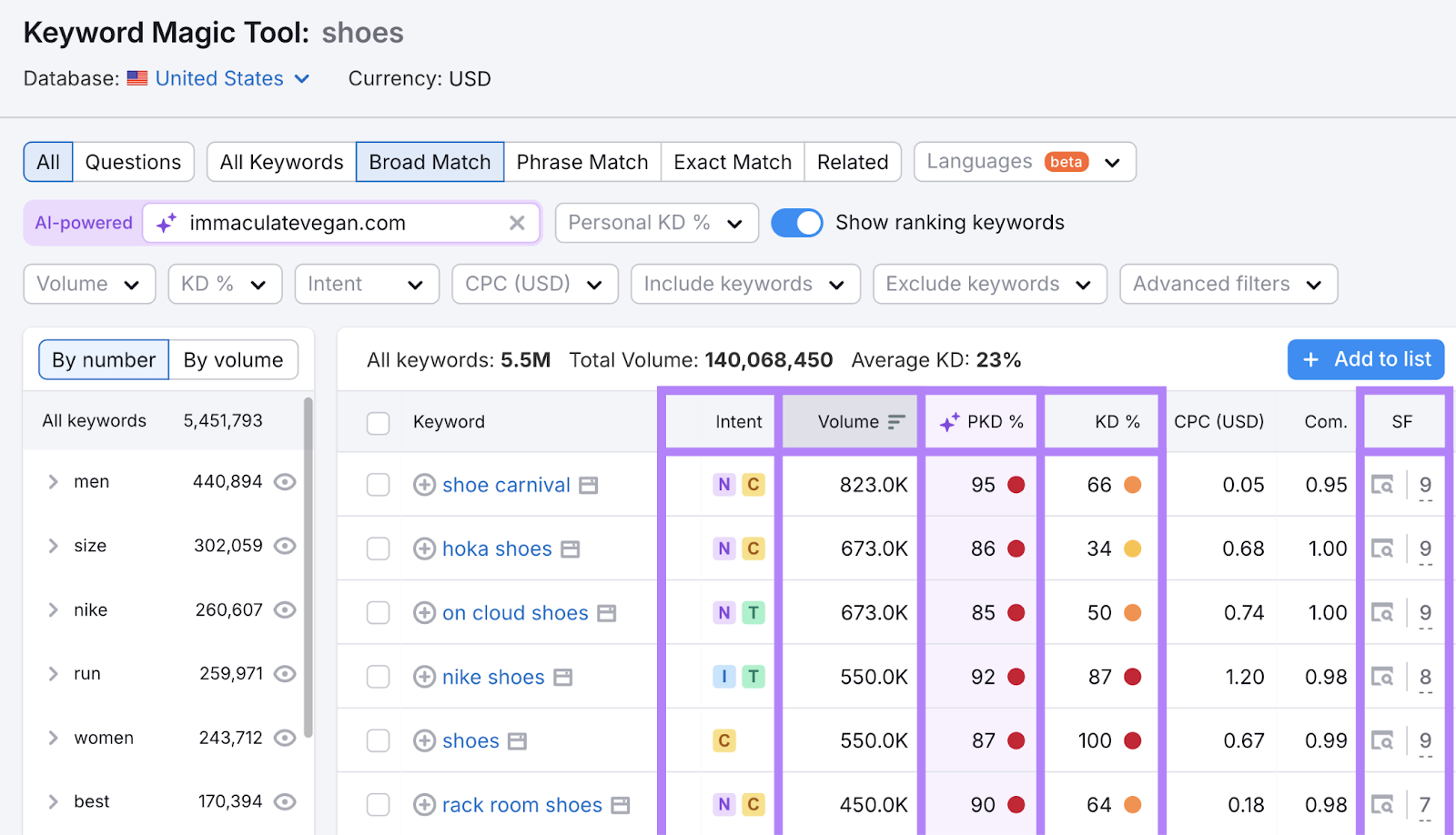Open the on cloud shoes keyword link
This screenshot has height=835, width=1456.
(x=515, y=613)
